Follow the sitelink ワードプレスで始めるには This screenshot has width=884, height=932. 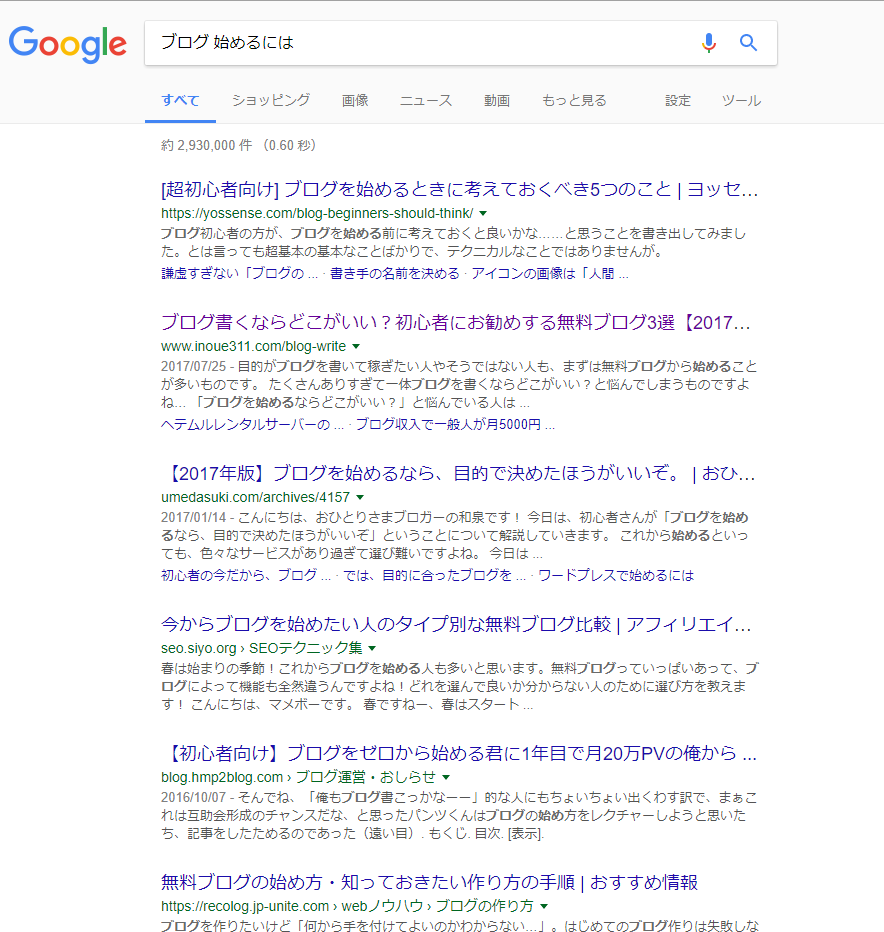point(616,575)
